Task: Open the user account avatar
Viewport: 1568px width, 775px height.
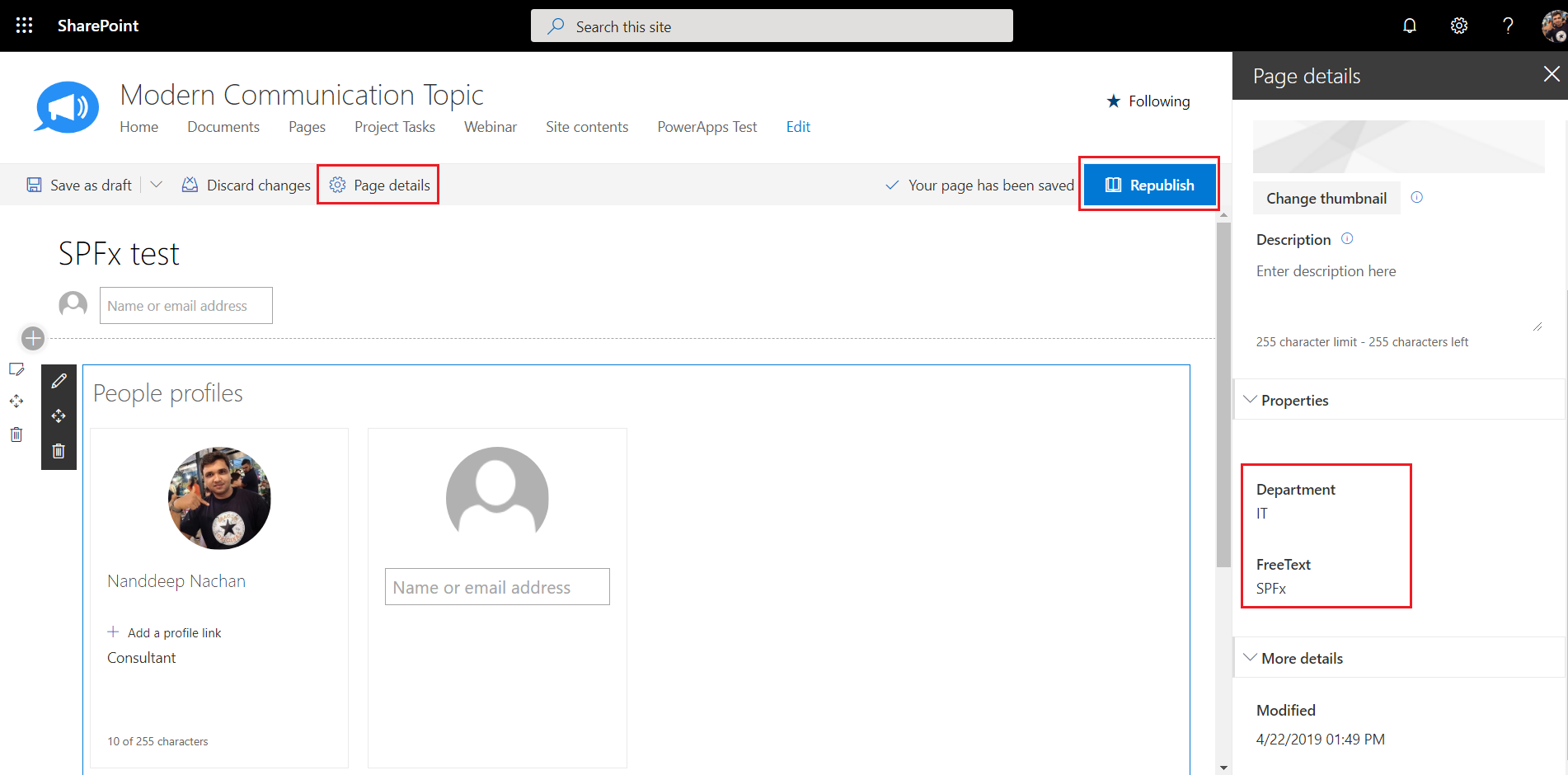Action: (x=1554, y=26)
